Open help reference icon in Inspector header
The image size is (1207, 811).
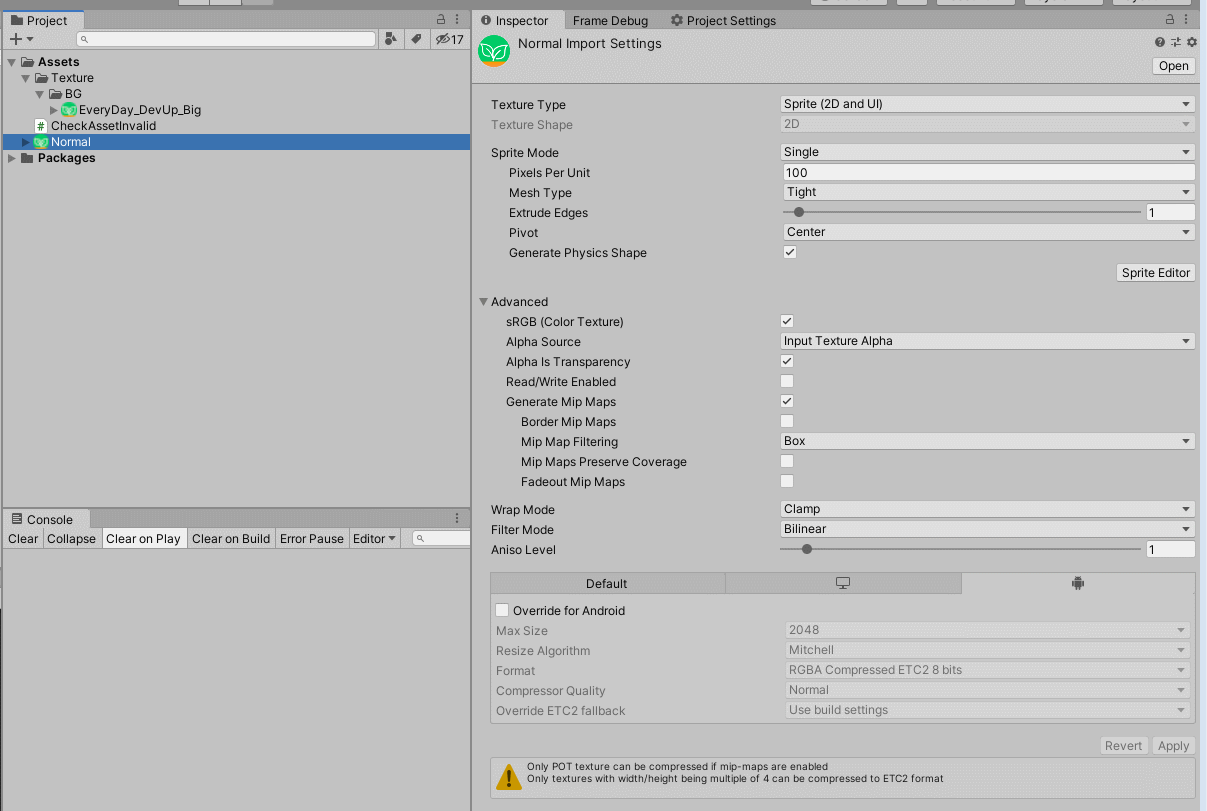(1160, 42)
